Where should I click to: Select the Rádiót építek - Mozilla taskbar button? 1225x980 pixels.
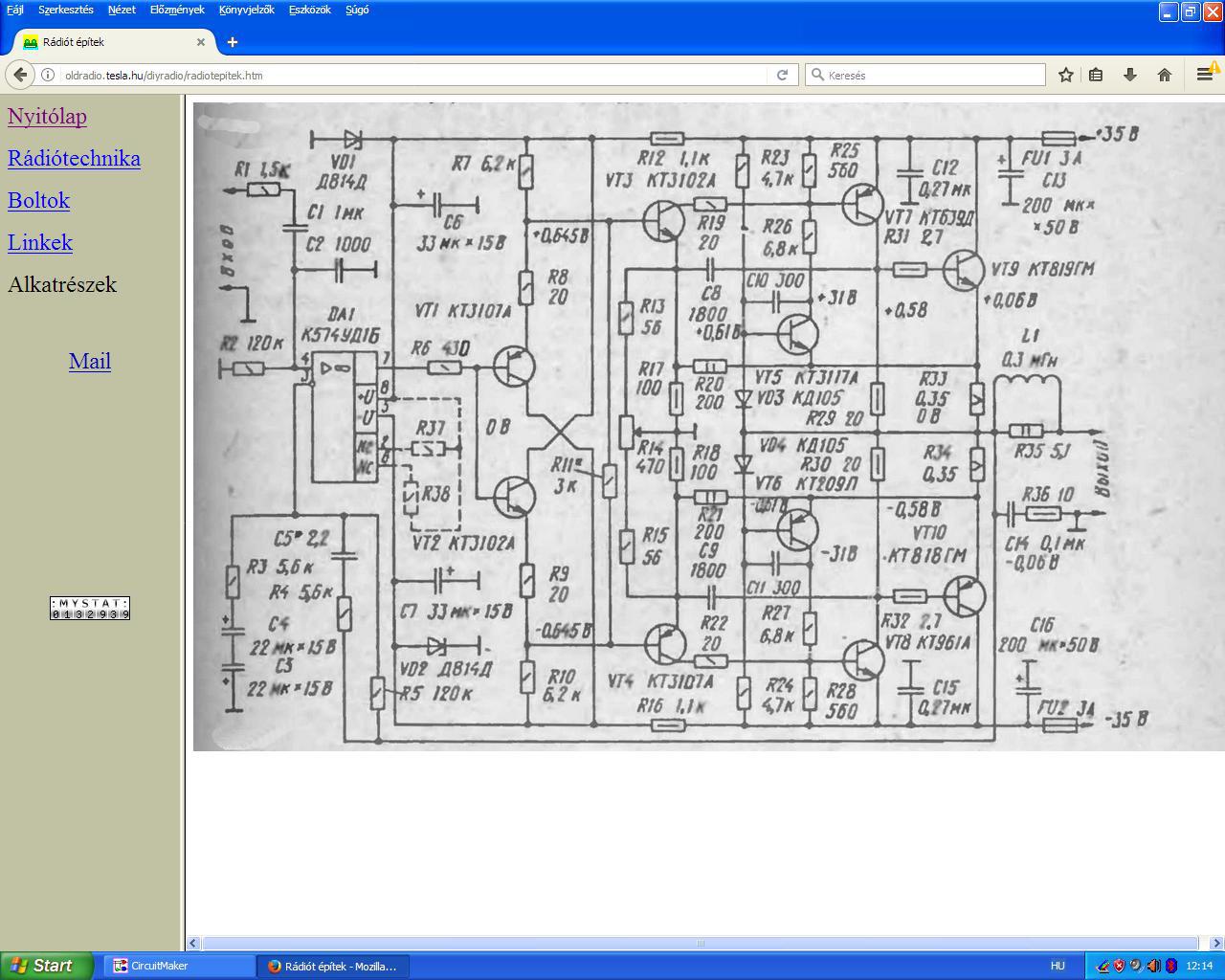(x=334, y=966)
